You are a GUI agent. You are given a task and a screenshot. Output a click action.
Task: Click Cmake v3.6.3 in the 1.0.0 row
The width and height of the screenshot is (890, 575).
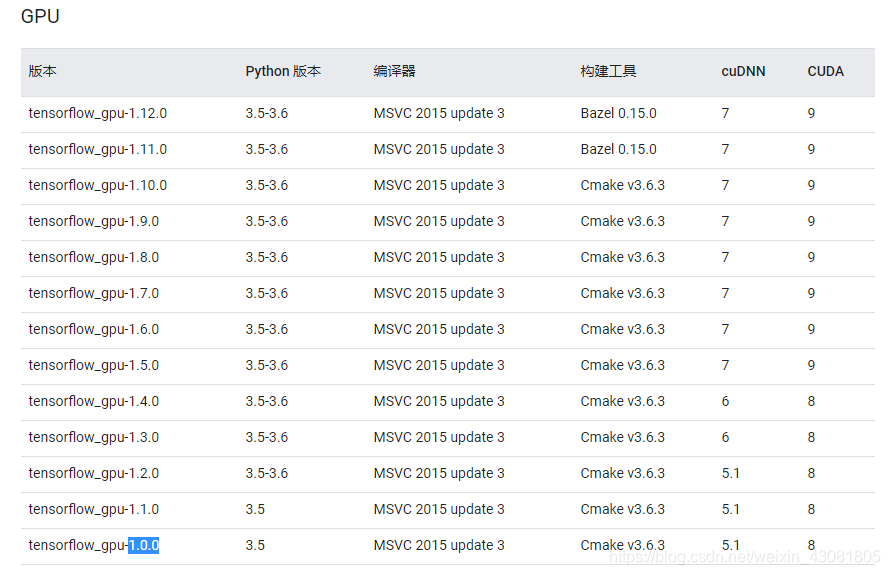tap(622, 545)
